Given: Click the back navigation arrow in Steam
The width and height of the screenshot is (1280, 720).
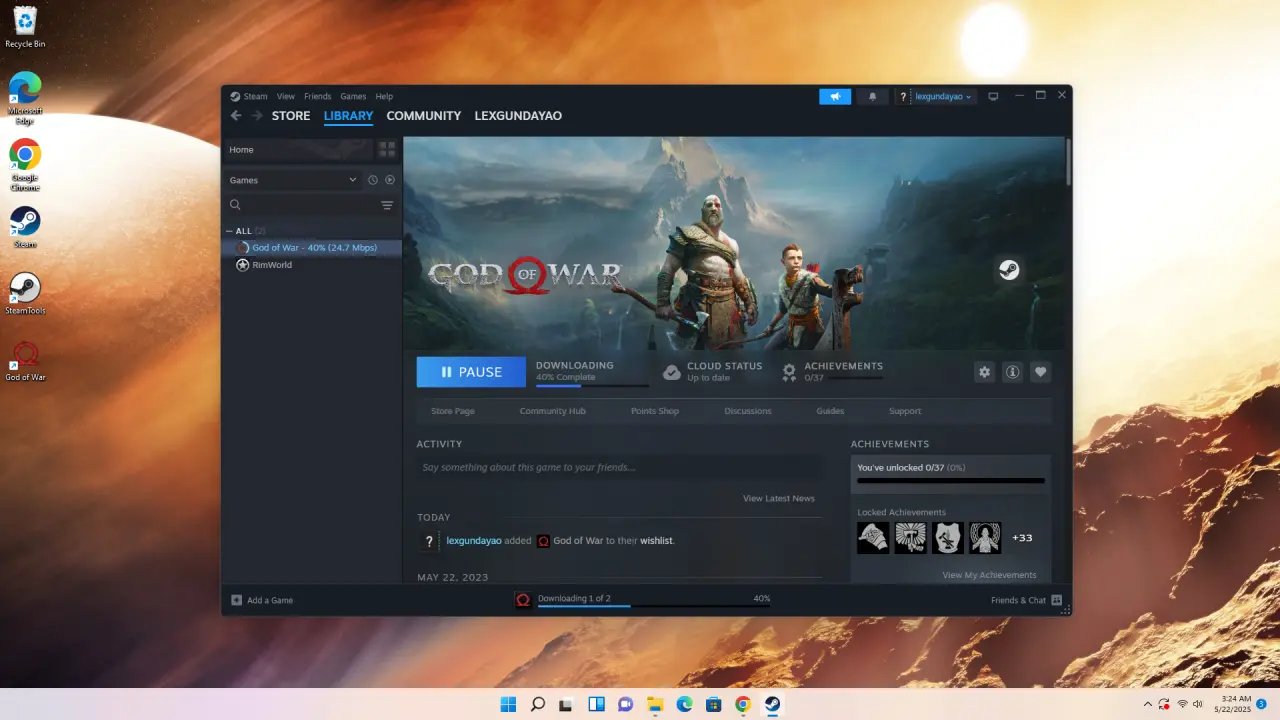Looking at the screenshot, I should [x=236, y=116].
